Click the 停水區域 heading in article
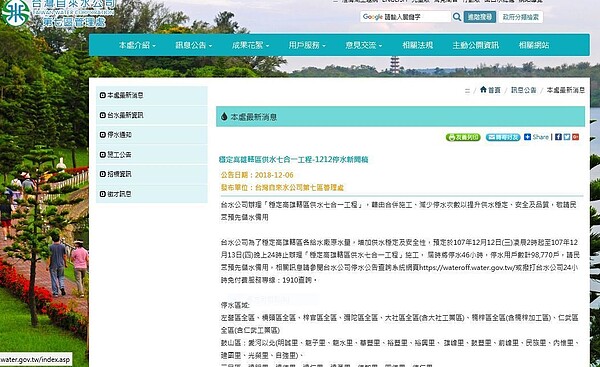 (235, 305)
